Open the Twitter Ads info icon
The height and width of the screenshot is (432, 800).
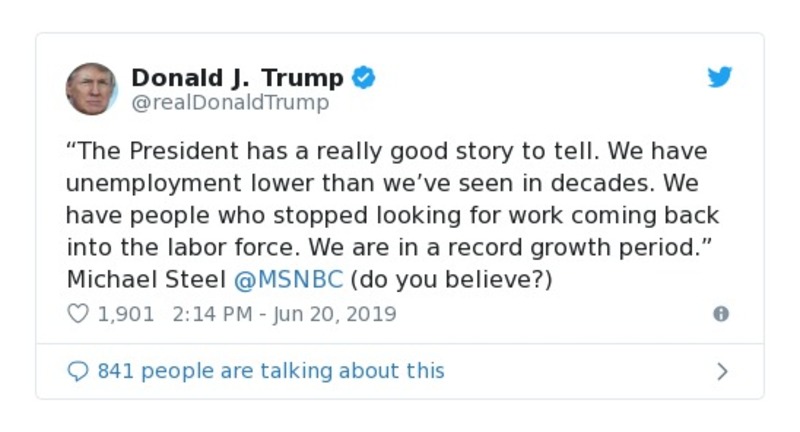tap(720, 314)
